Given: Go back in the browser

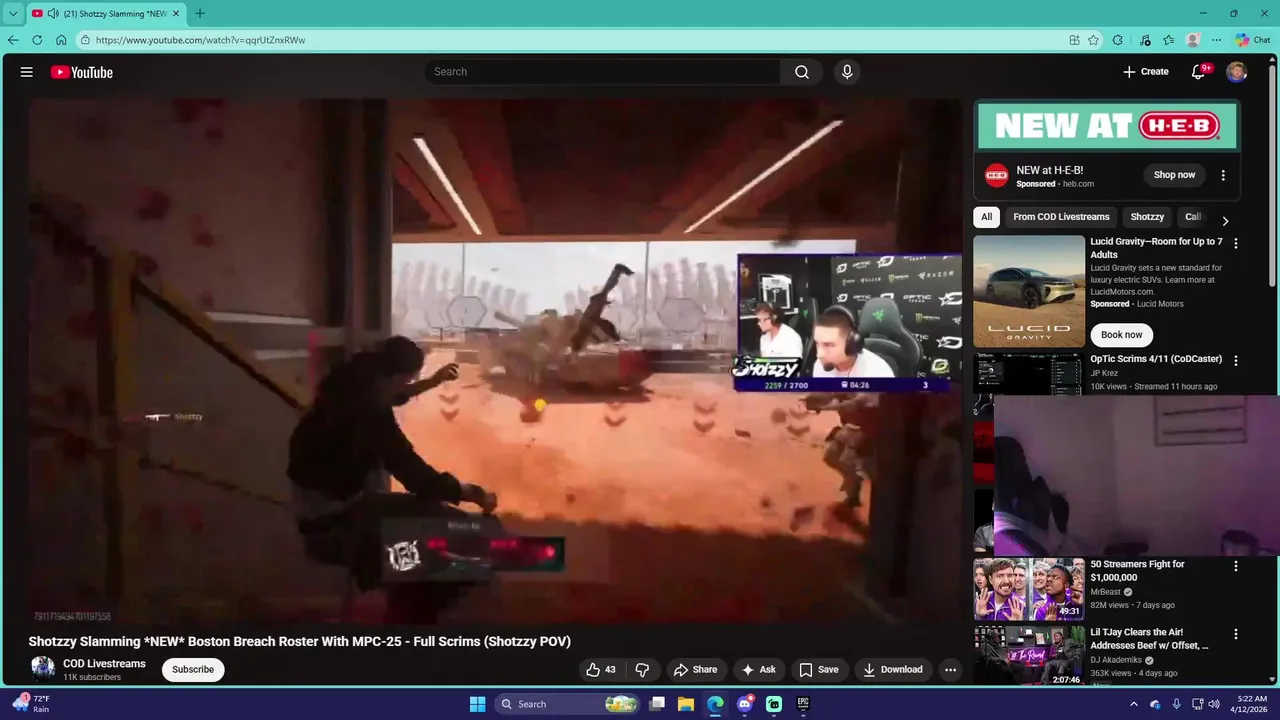Looking at the screenshot, I should [13, 40].
